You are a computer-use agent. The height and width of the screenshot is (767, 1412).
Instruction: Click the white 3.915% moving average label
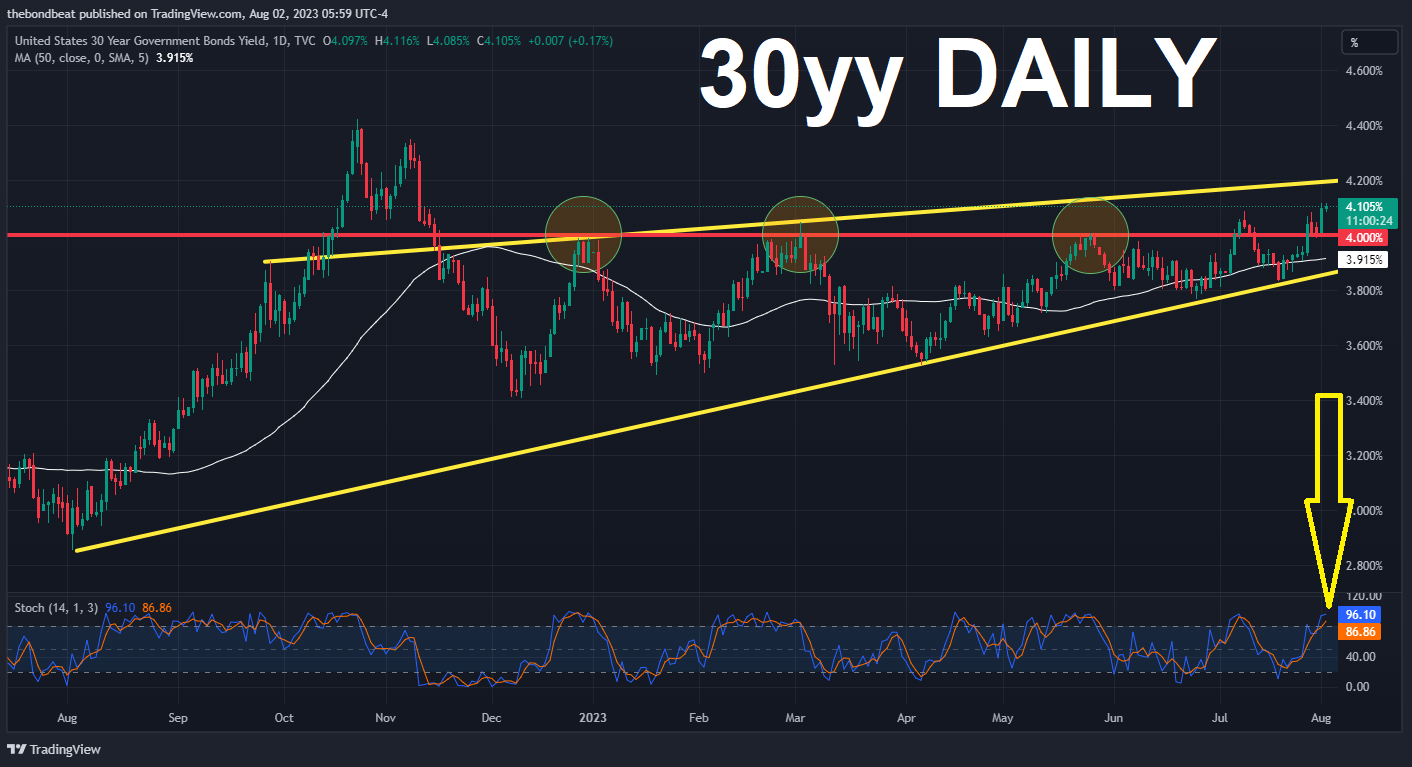pos(1364,259)
